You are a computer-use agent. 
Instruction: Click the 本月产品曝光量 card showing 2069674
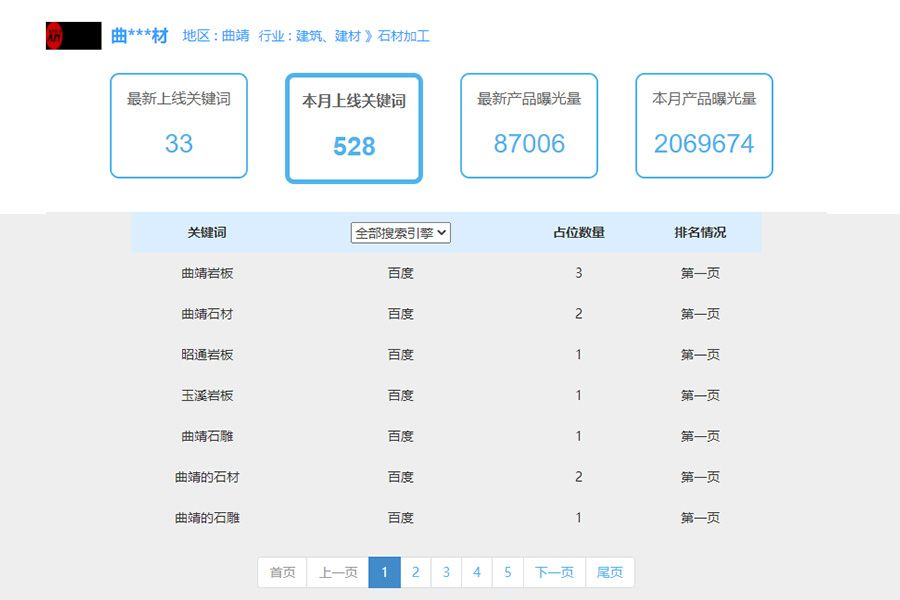pyautogui.click(x=704, y=125)
